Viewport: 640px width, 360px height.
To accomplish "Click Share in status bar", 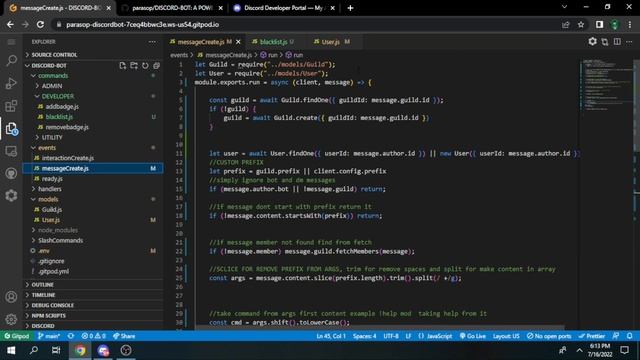I will coord(124,336).
